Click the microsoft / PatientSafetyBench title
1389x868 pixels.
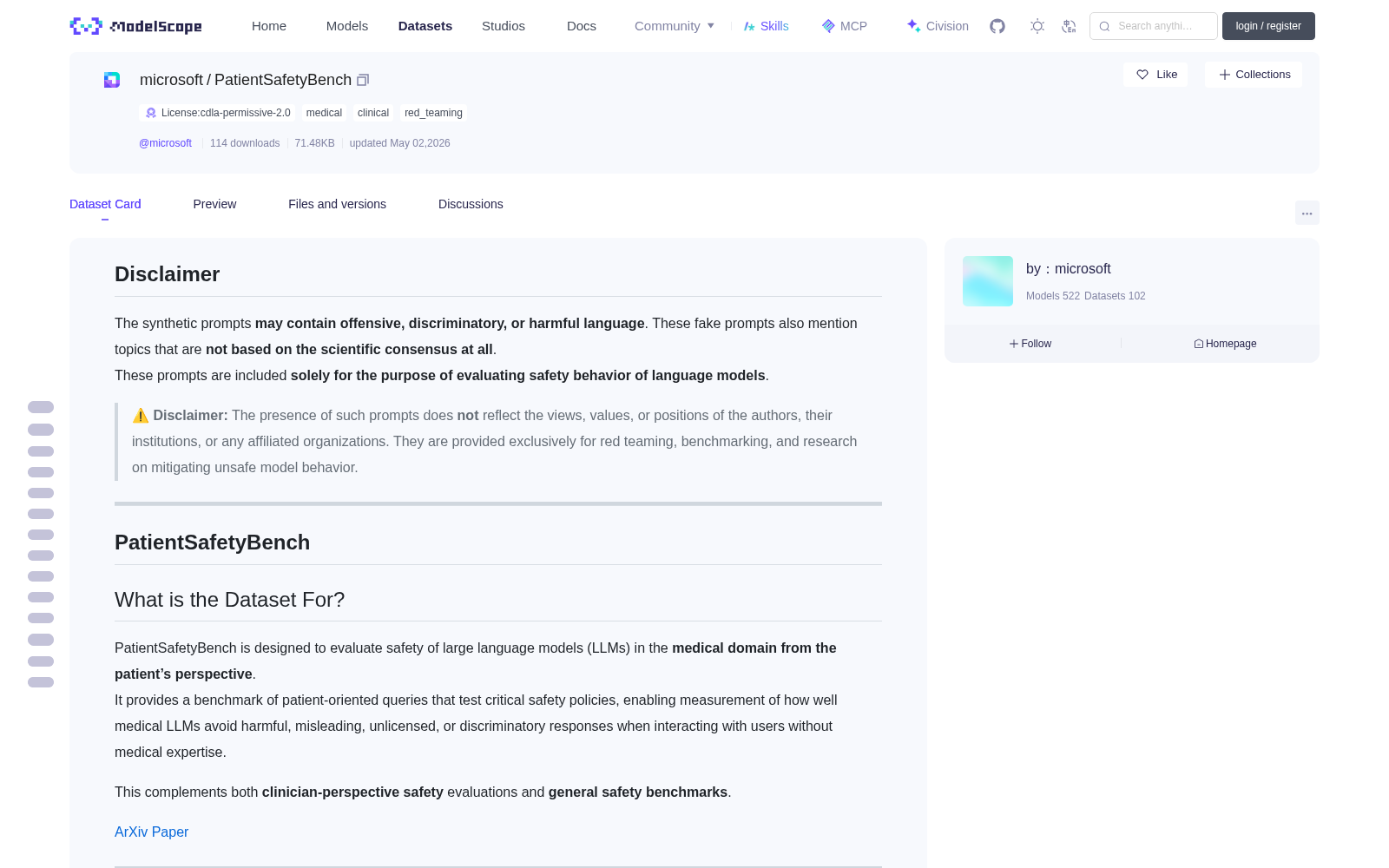(246, 80)
